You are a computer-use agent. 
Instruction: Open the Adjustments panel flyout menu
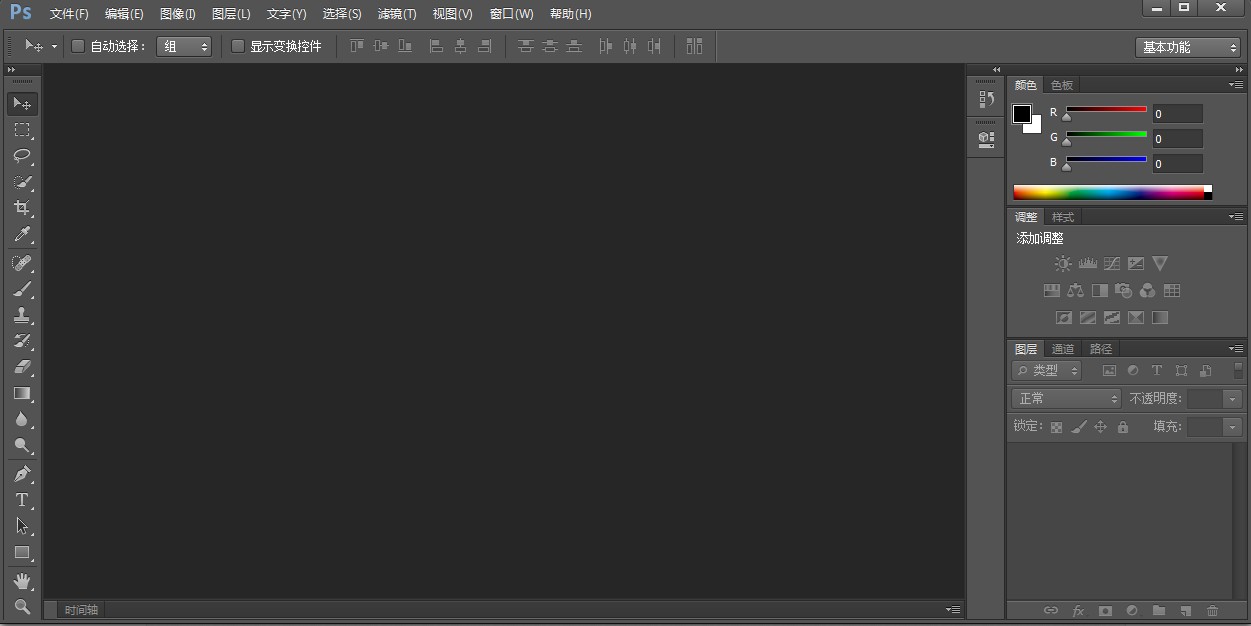pyautogui.click(x=1237, y=217)
